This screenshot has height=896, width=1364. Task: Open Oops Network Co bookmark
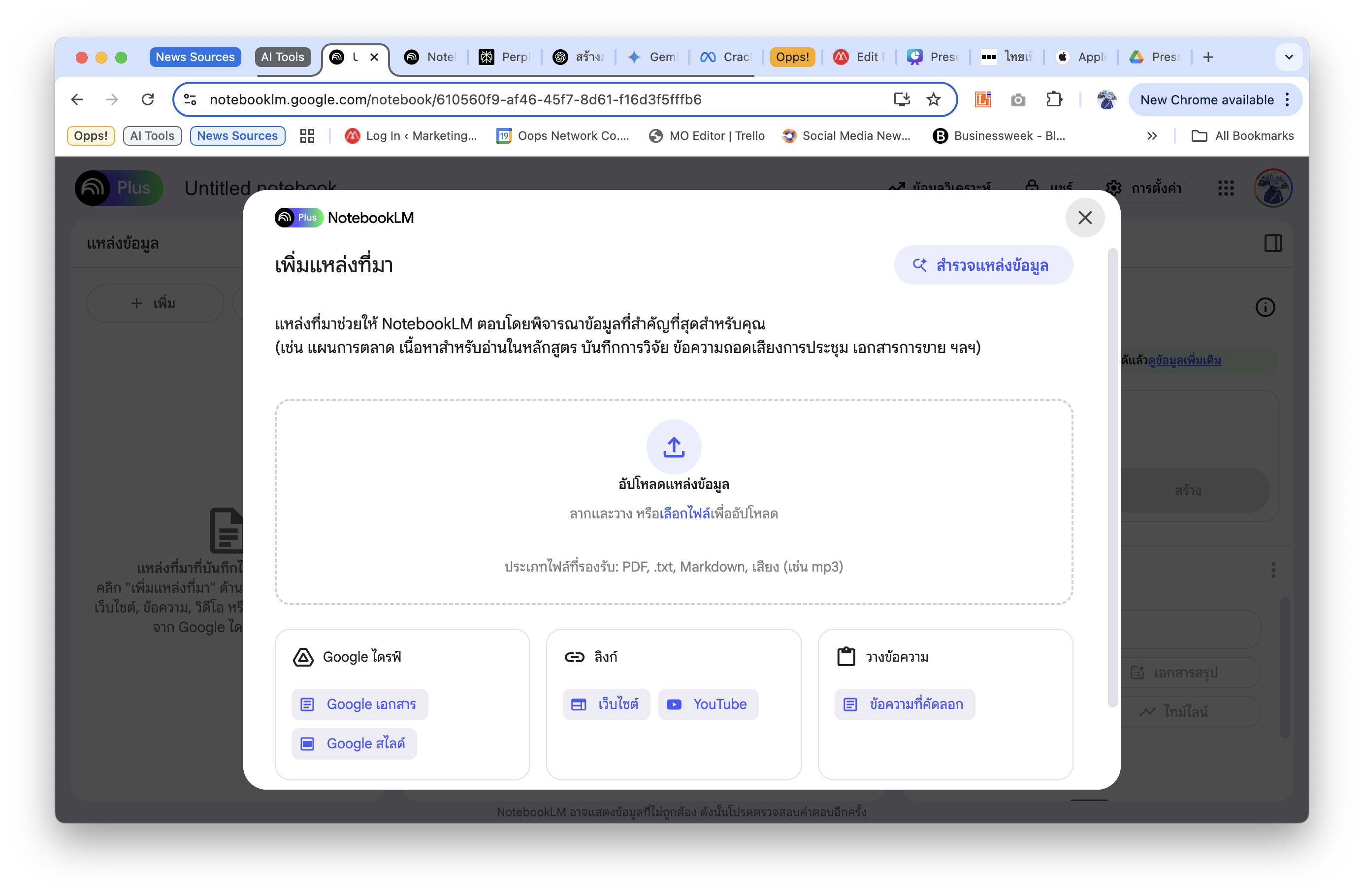point(563,136)
